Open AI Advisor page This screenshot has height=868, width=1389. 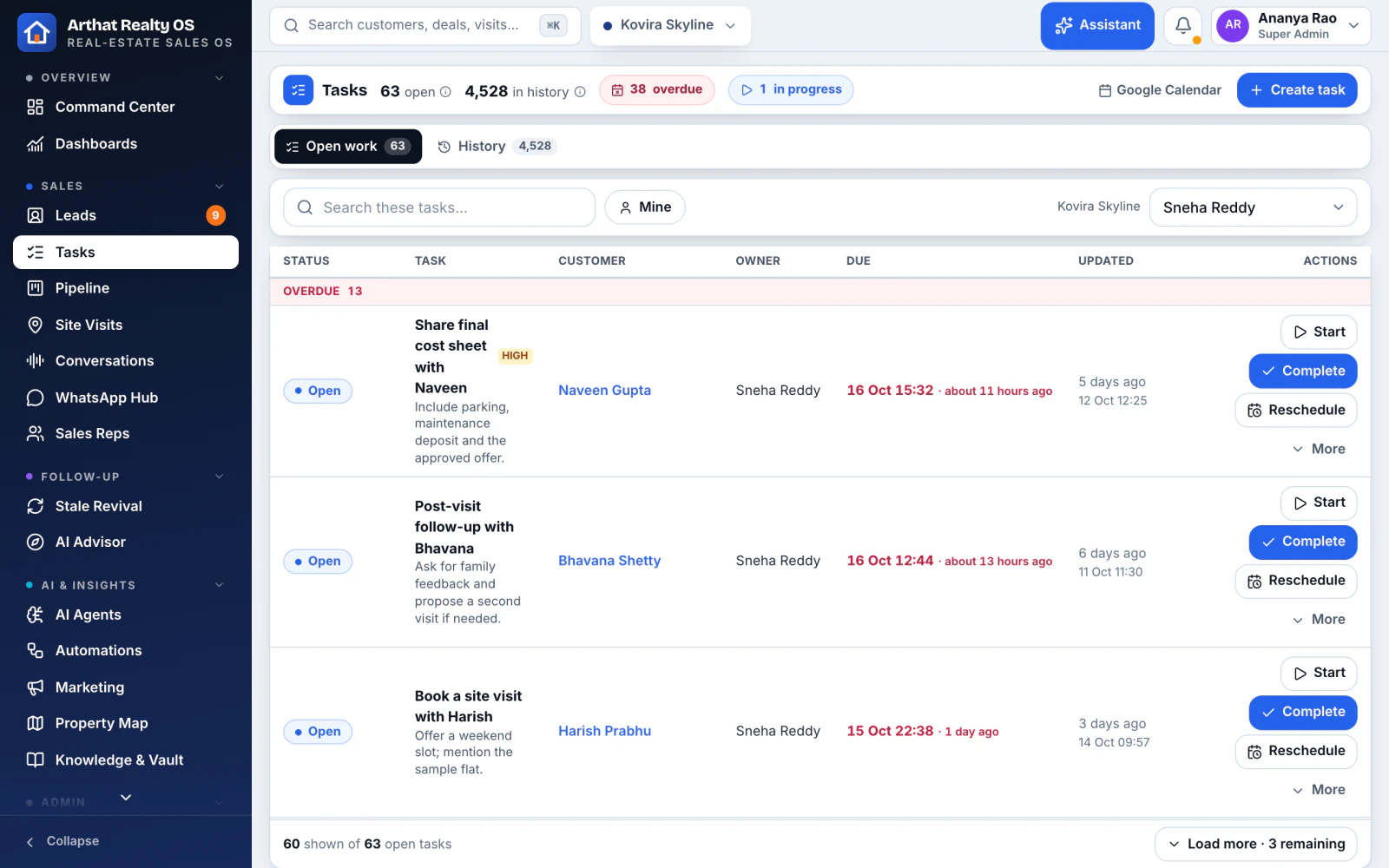coord(126,542)
